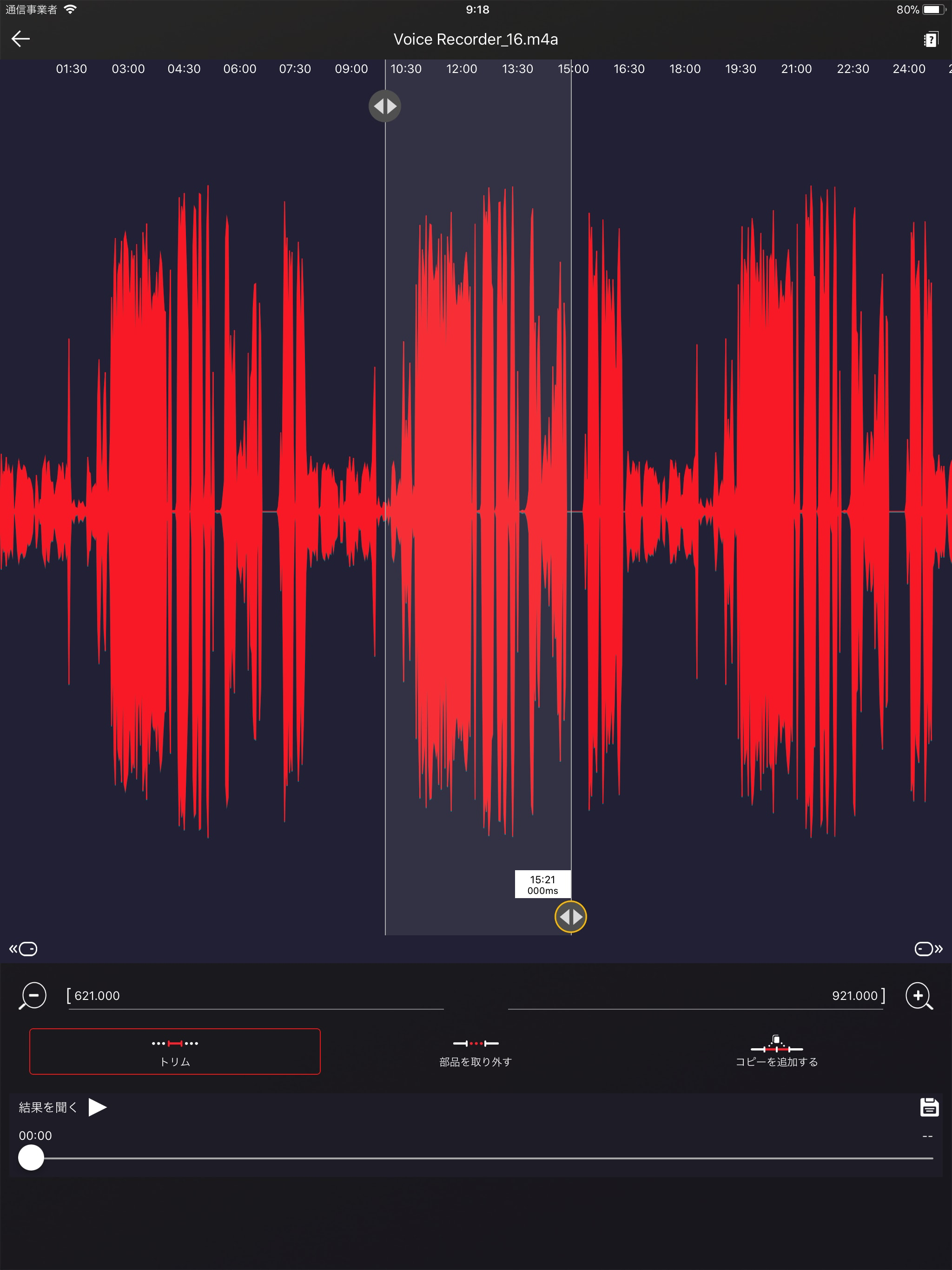Select the 部品を取り外す remove part mode
The width and height of the screenshot is (952, 1270).
click(476, 1051)
